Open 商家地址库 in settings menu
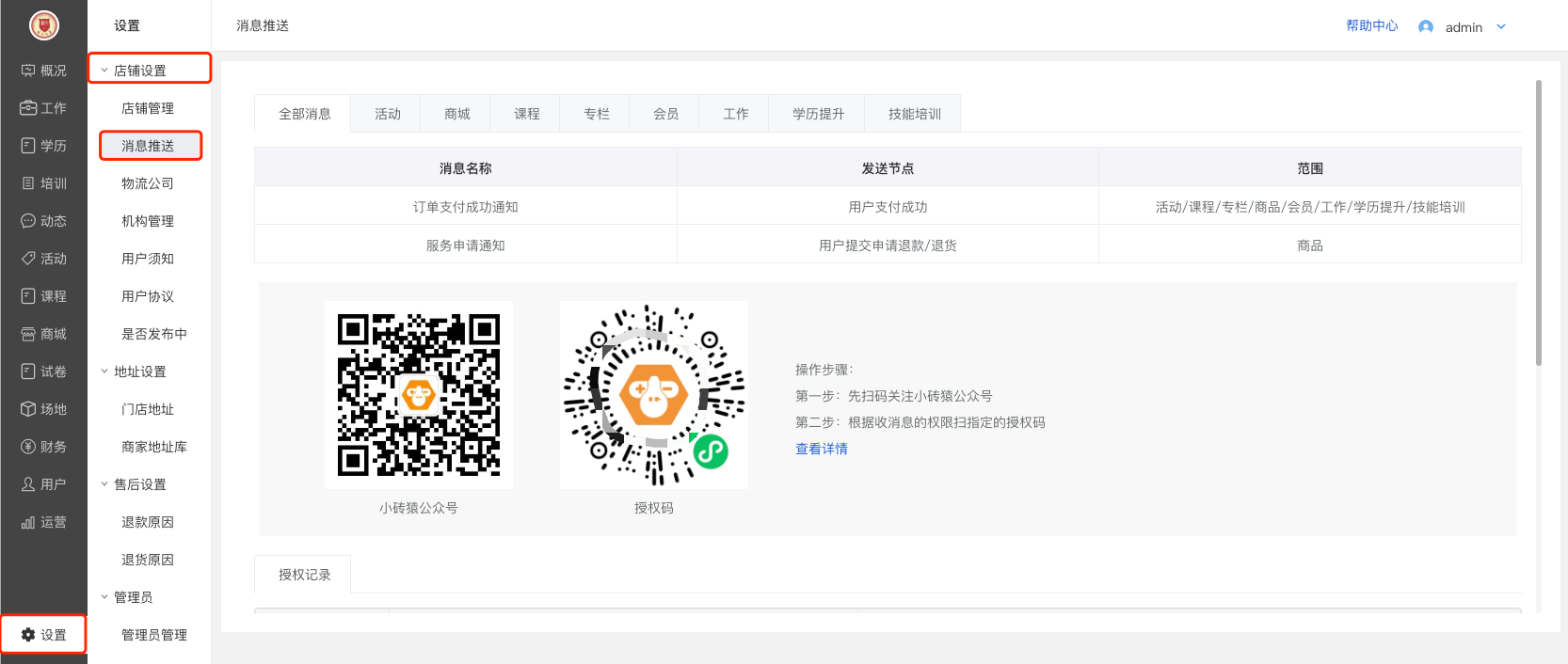 point(154,447)
